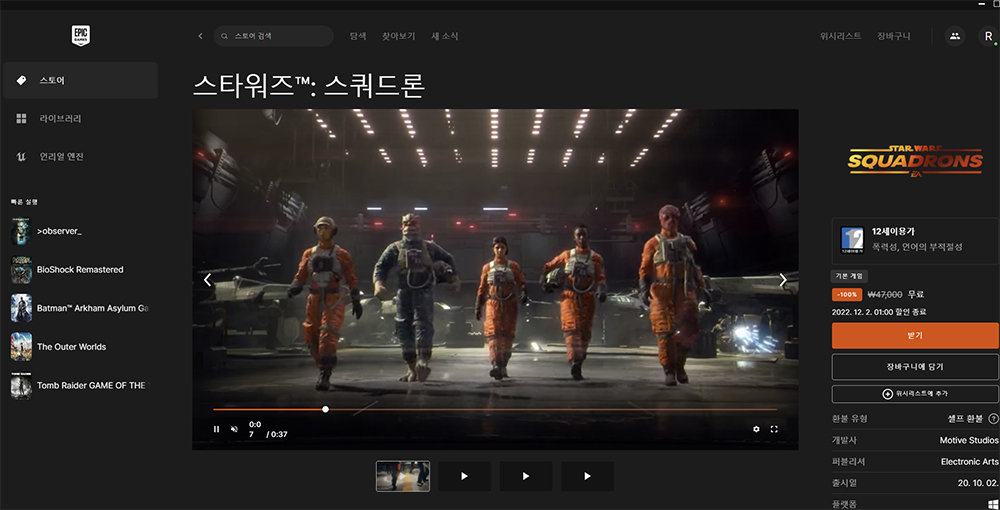Go back with the left chevron arrow
This screenshot has height=510, width=1000.
click(200, 36)
